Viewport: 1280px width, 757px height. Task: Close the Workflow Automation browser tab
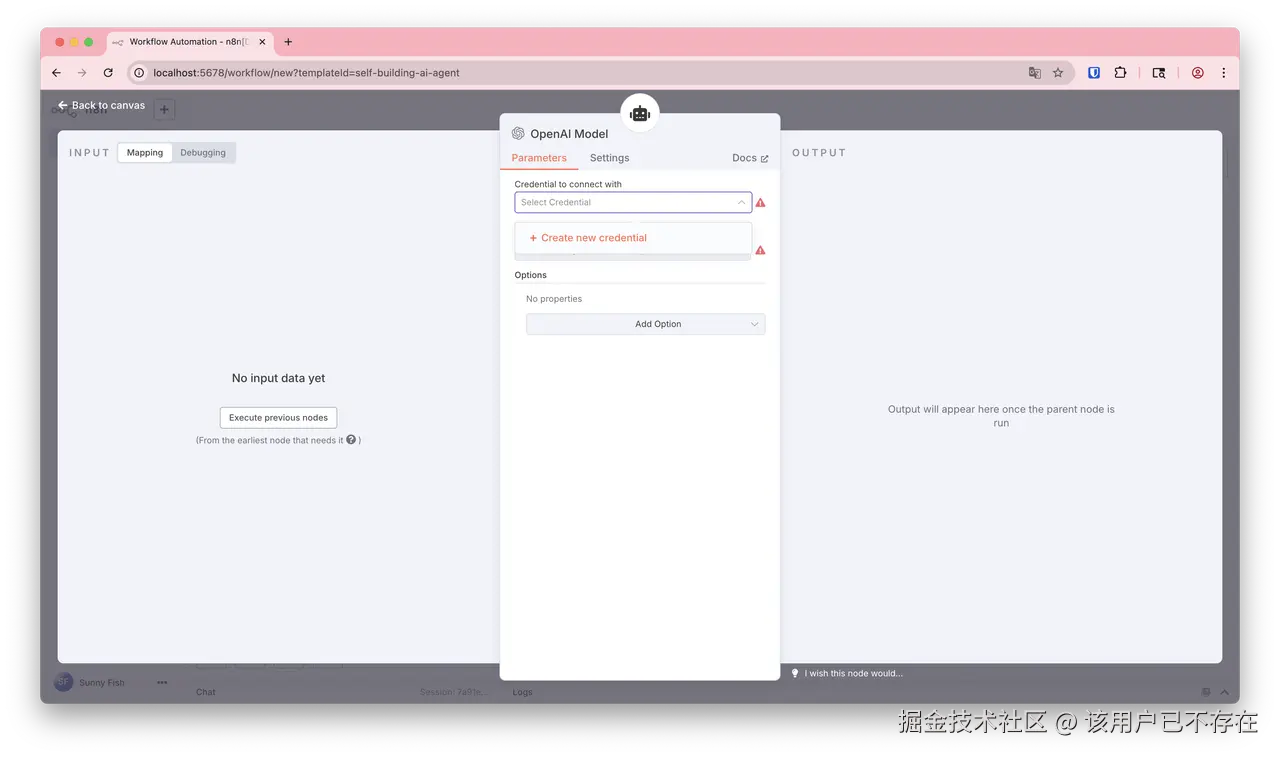263,42
